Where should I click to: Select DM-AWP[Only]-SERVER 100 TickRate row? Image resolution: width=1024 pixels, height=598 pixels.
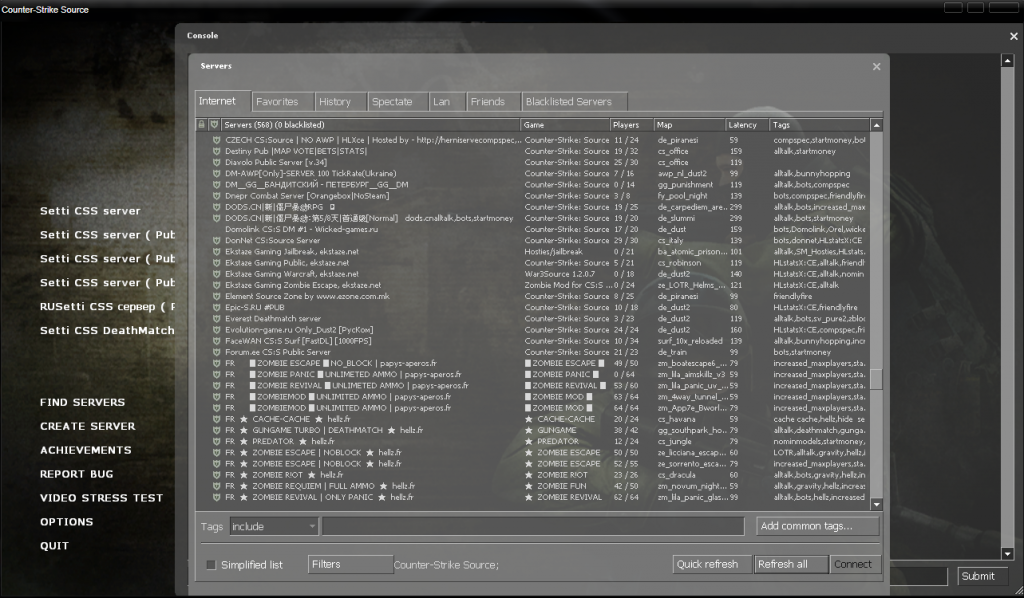[533, 174]
